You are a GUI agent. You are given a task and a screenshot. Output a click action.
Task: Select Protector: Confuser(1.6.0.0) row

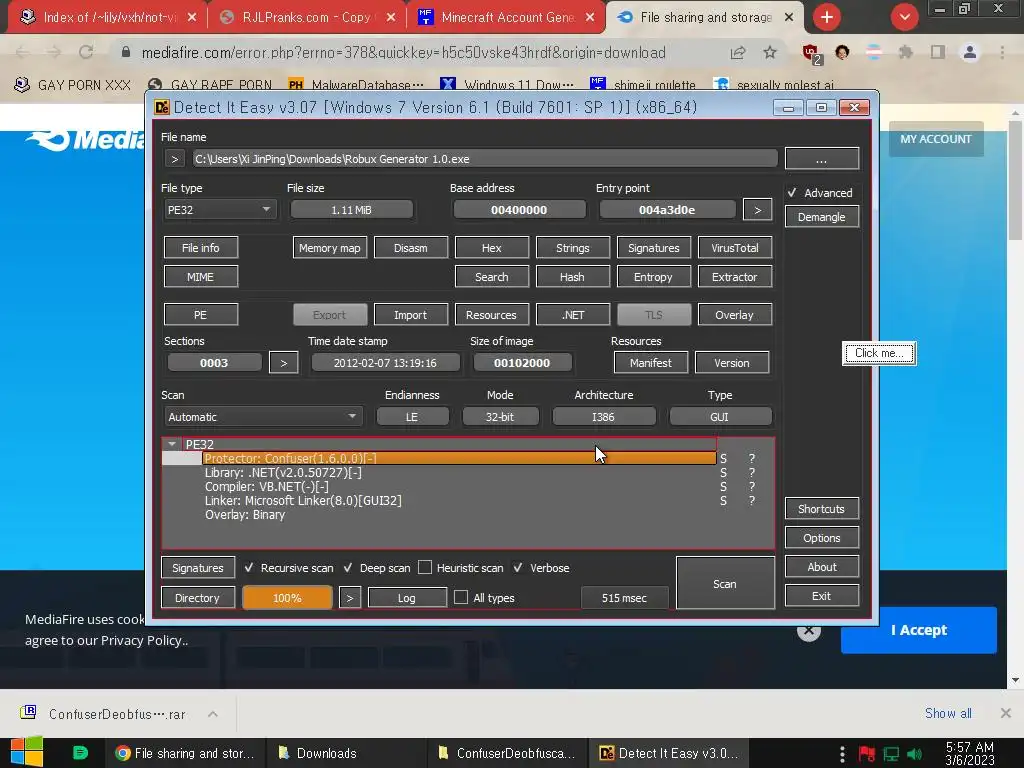click(x=460, y=458)
